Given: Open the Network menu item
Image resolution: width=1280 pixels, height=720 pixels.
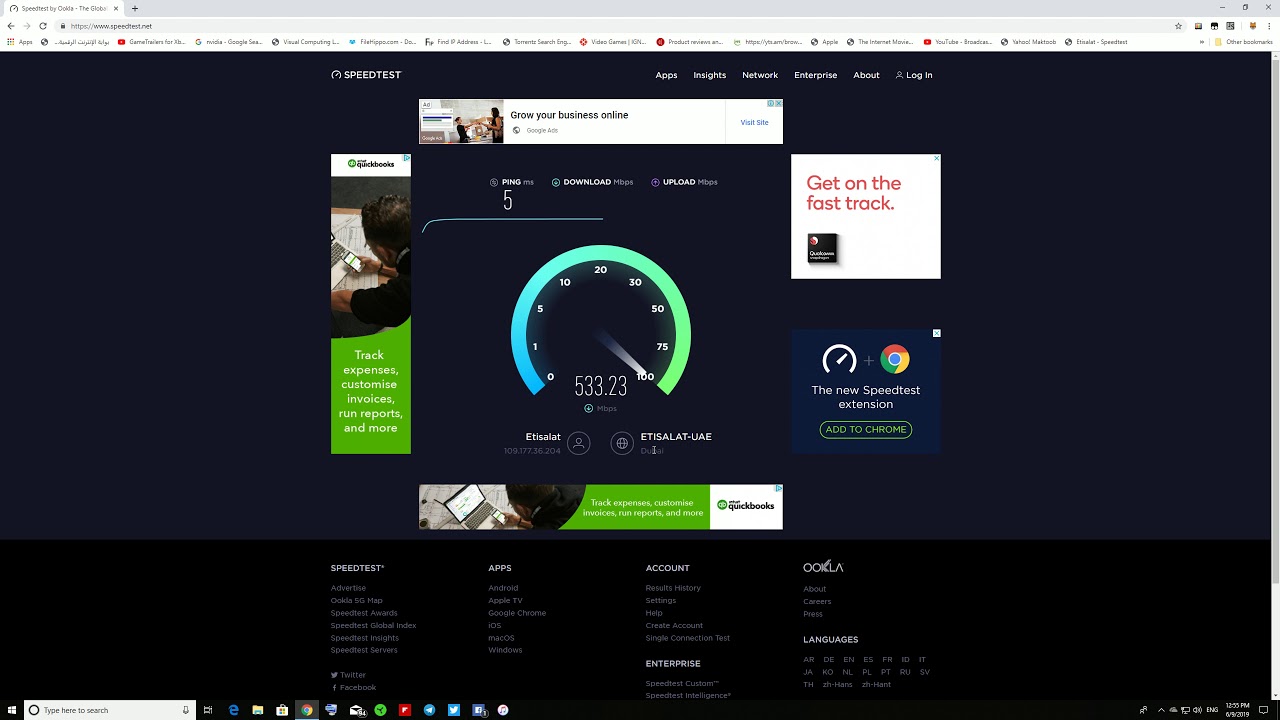Looking at the screenshot, I should tap(760, 75).
